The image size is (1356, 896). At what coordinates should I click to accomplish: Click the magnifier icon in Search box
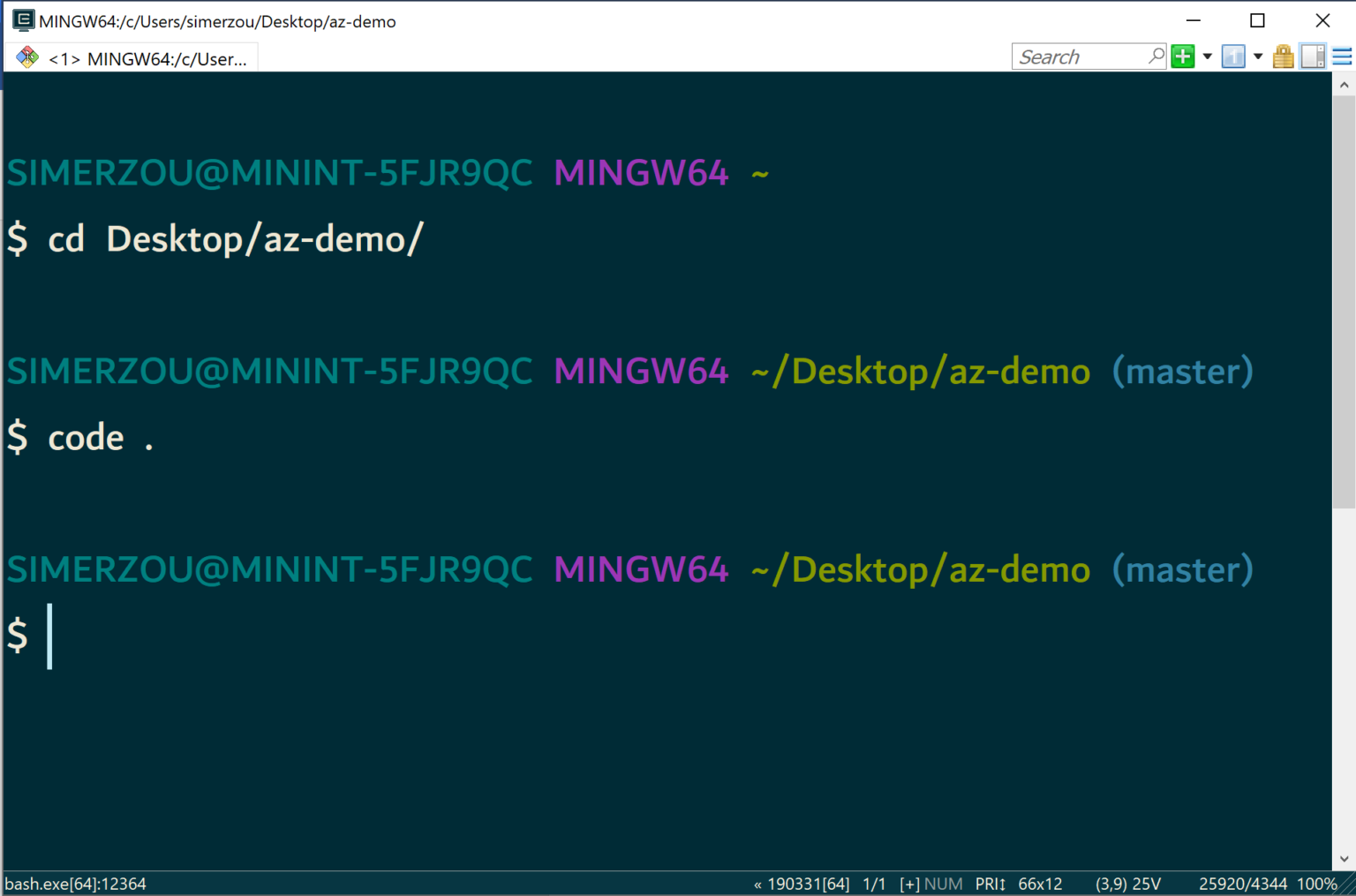(x=1156, y=56)
